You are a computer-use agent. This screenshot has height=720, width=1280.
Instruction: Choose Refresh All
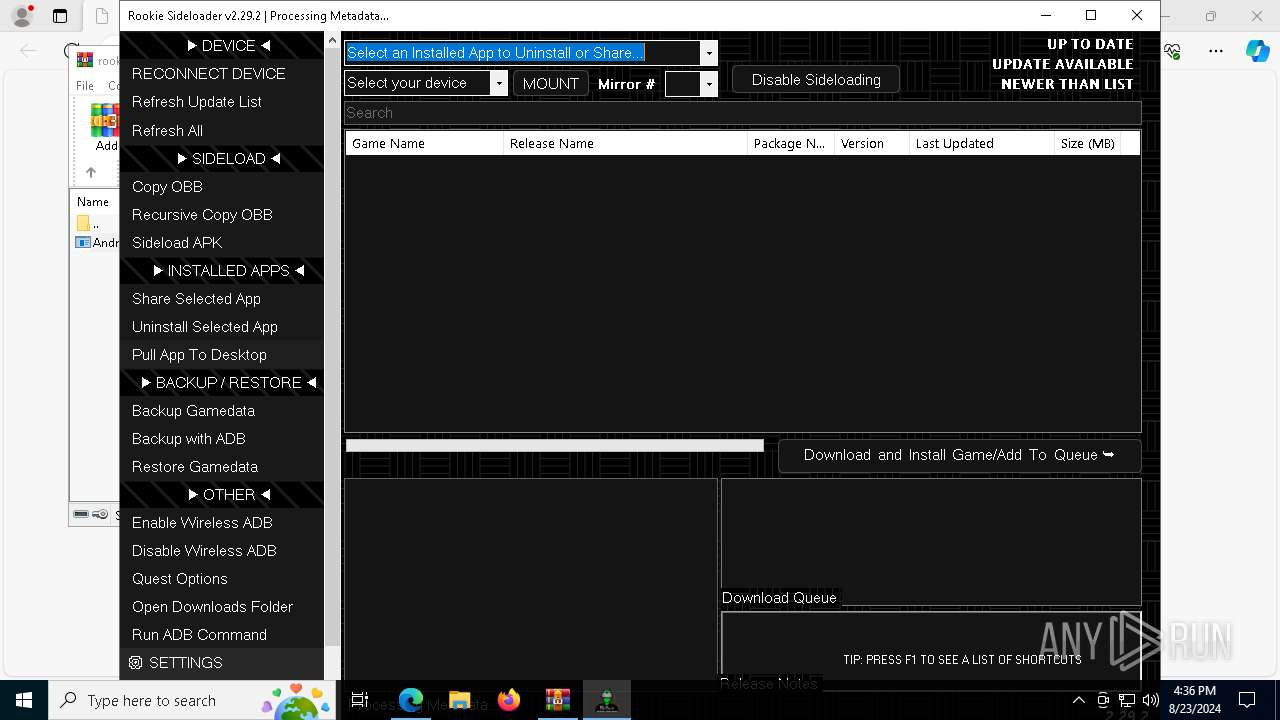pyautogui.click(x=222, y=131)
